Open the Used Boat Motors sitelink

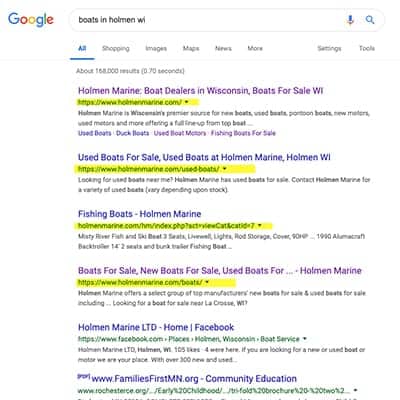pos(180,133)
